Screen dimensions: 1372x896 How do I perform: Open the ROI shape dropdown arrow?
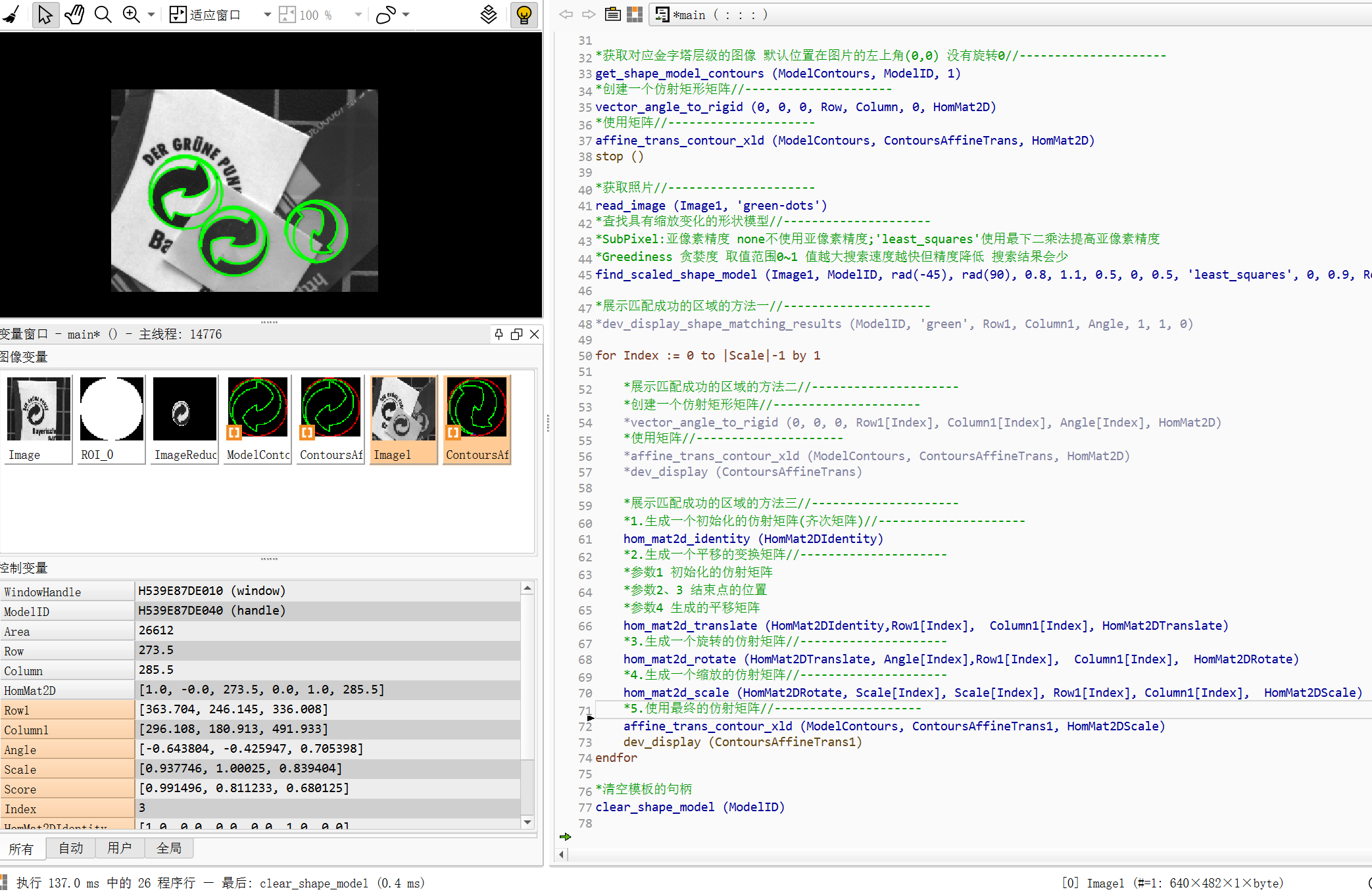pos(406,14)
